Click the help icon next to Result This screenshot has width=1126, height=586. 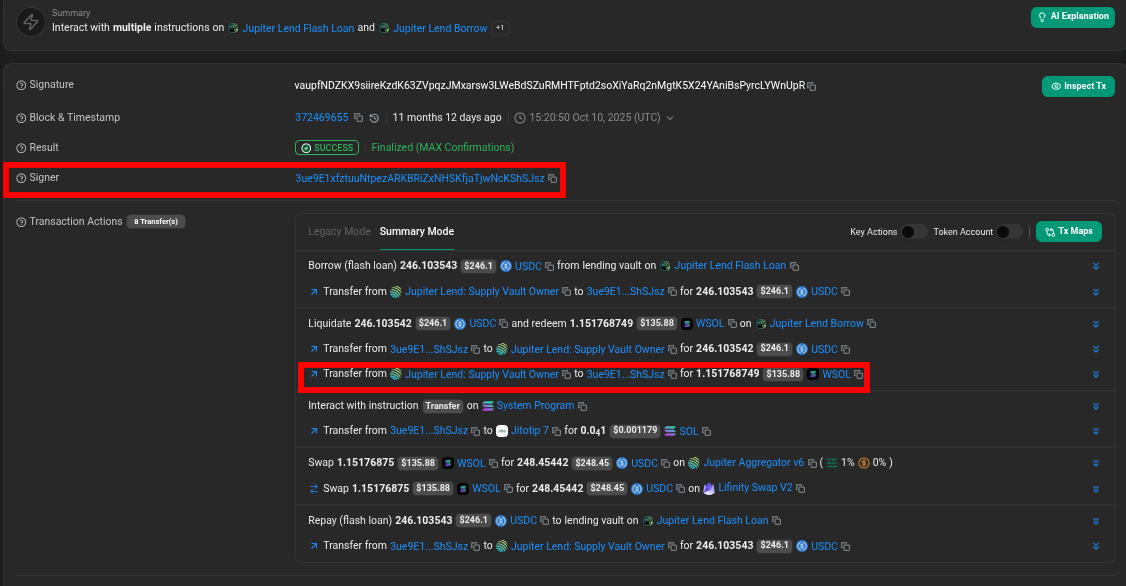point(21,148)
